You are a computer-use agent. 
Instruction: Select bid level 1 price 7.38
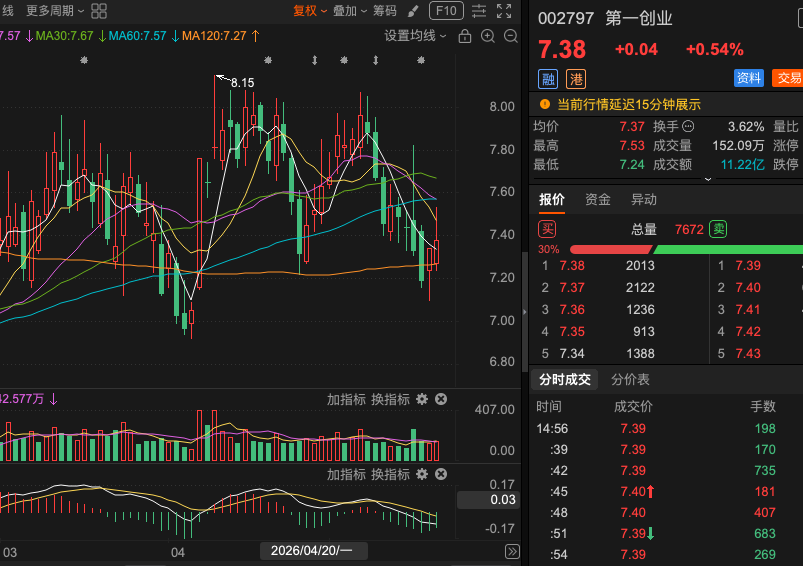tap(572, 265)
